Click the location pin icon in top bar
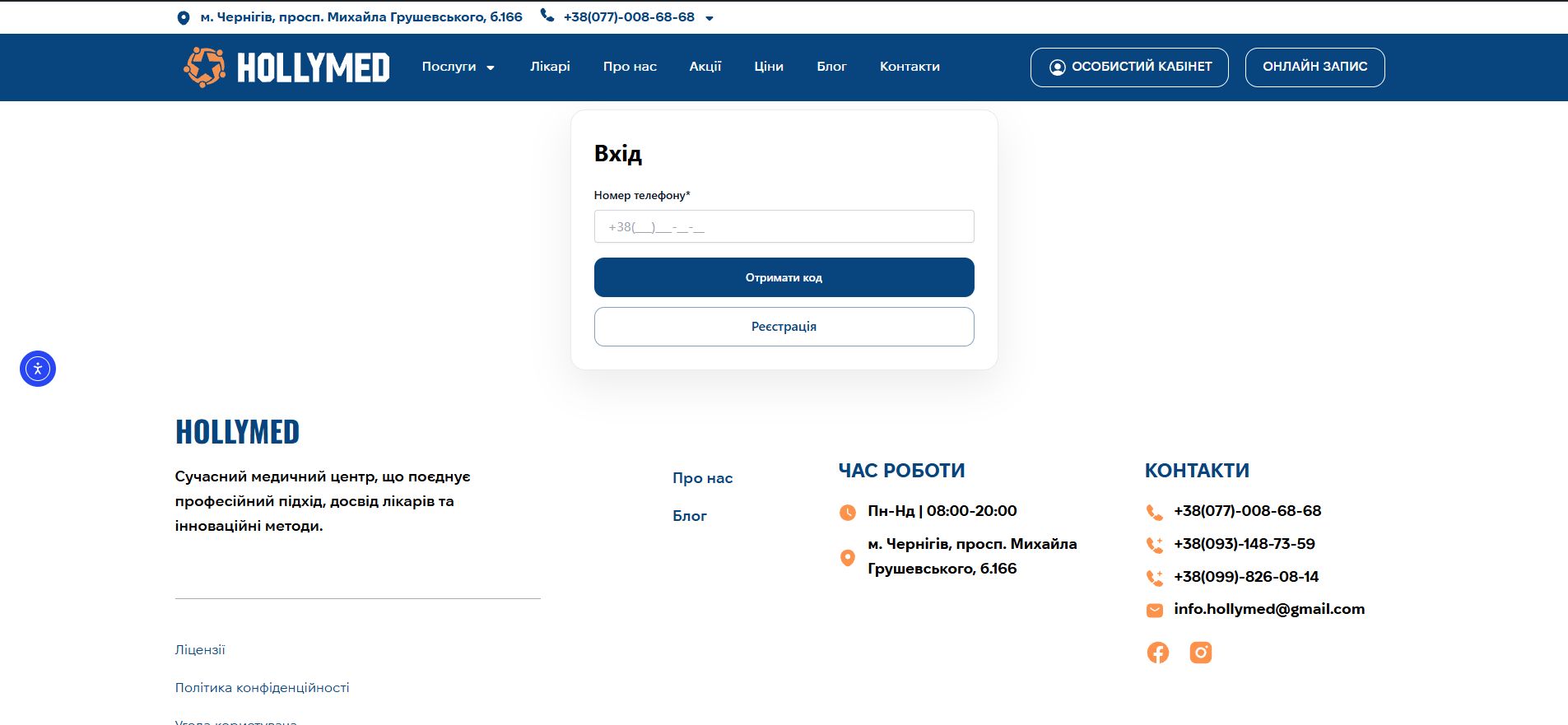1568x725 pixels. [x=183, y=17]
